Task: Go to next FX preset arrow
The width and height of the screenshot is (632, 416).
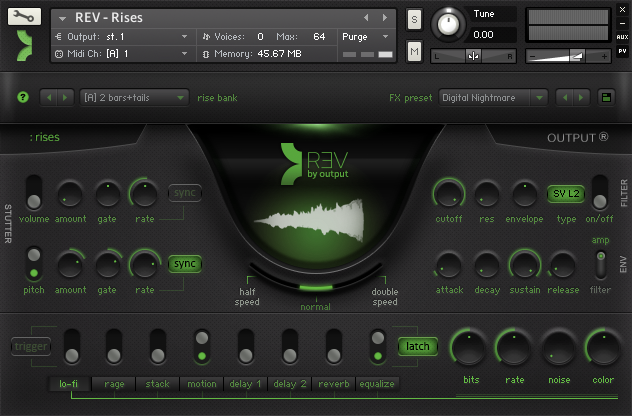Action: (x=582, y=97)
